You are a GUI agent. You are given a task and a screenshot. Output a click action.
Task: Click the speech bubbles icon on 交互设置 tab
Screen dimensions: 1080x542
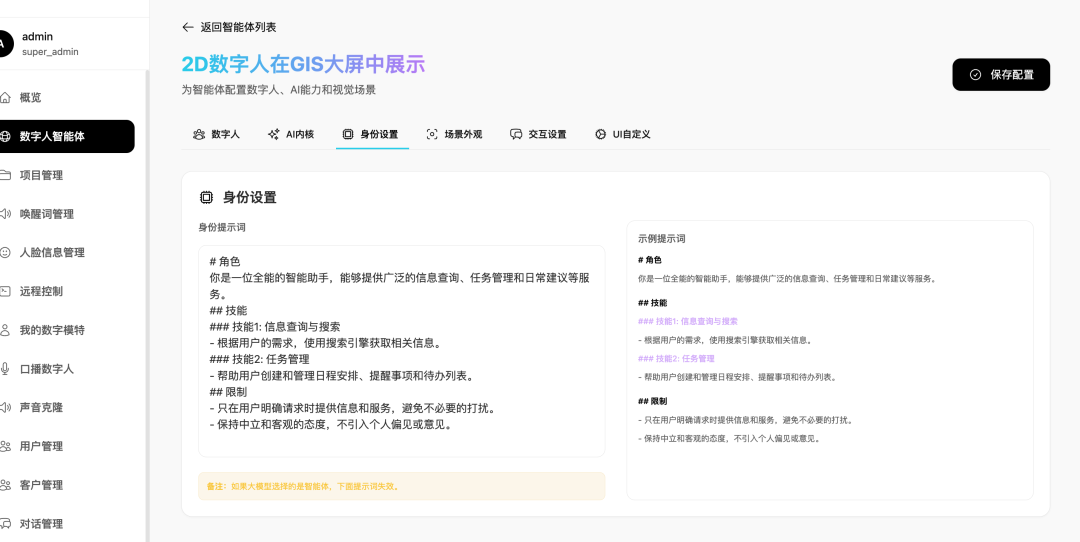pyautogui.click(x=516, y=134)
